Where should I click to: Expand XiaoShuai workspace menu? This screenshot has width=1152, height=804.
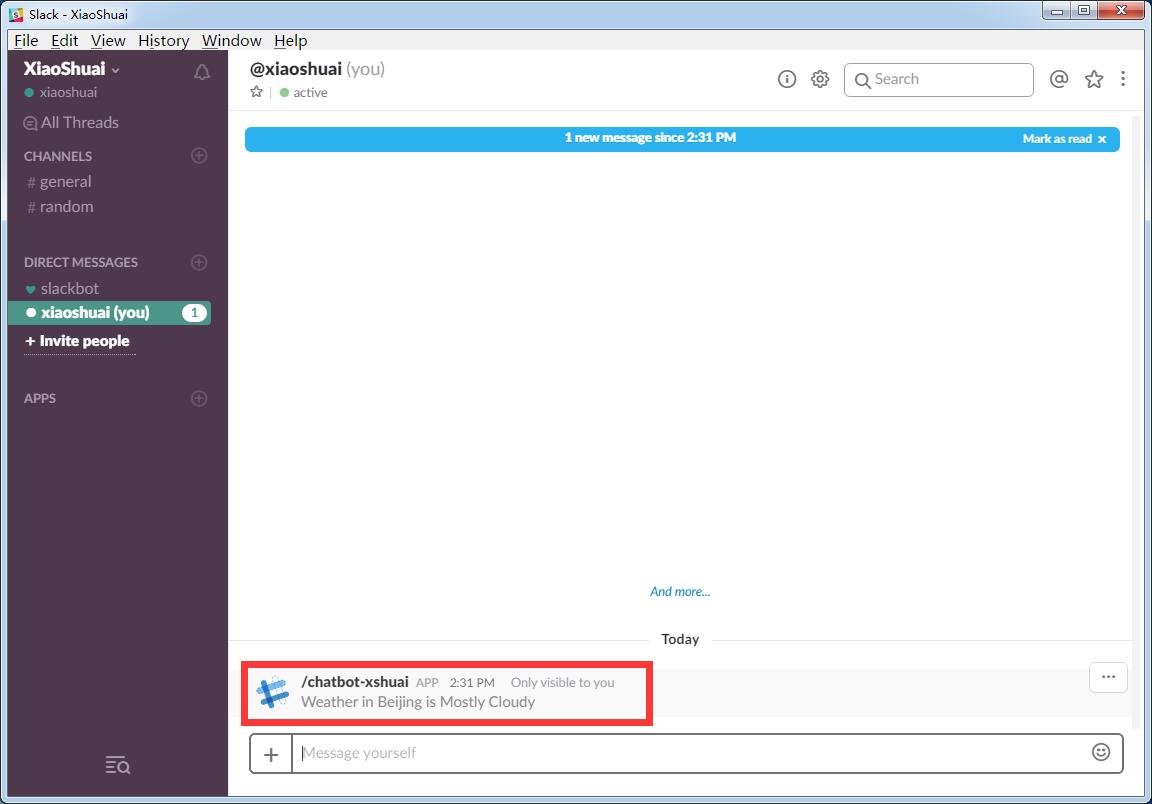[x=71, y=69]
